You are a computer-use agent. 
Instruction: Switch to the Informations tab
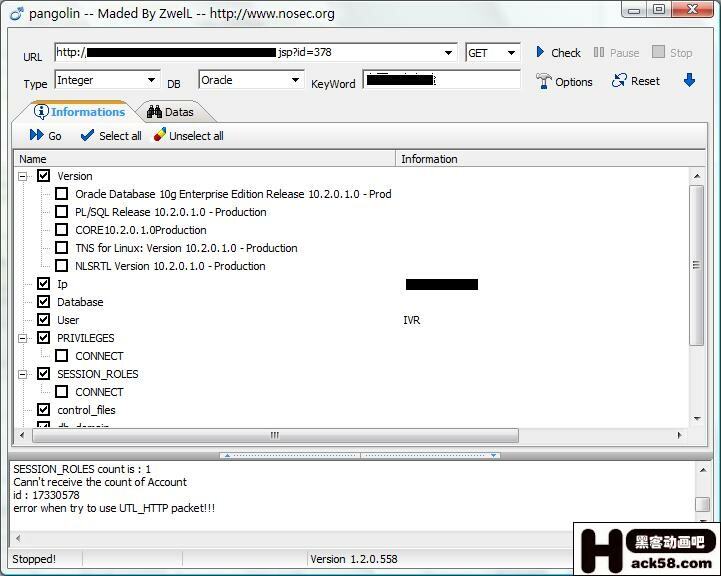(78, 112)
